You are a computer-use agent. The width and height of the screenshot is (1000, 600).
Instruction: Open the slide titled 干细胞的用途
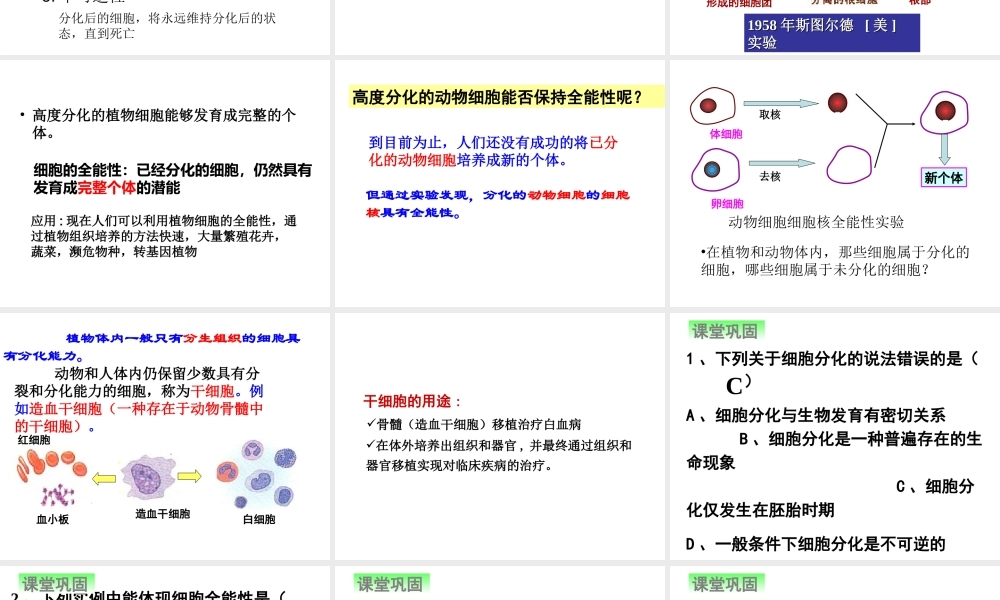499,436
